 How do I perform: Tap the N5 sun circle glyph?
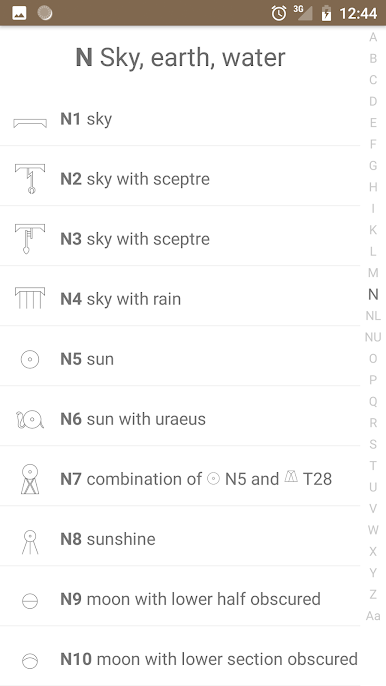coord(30,360)
